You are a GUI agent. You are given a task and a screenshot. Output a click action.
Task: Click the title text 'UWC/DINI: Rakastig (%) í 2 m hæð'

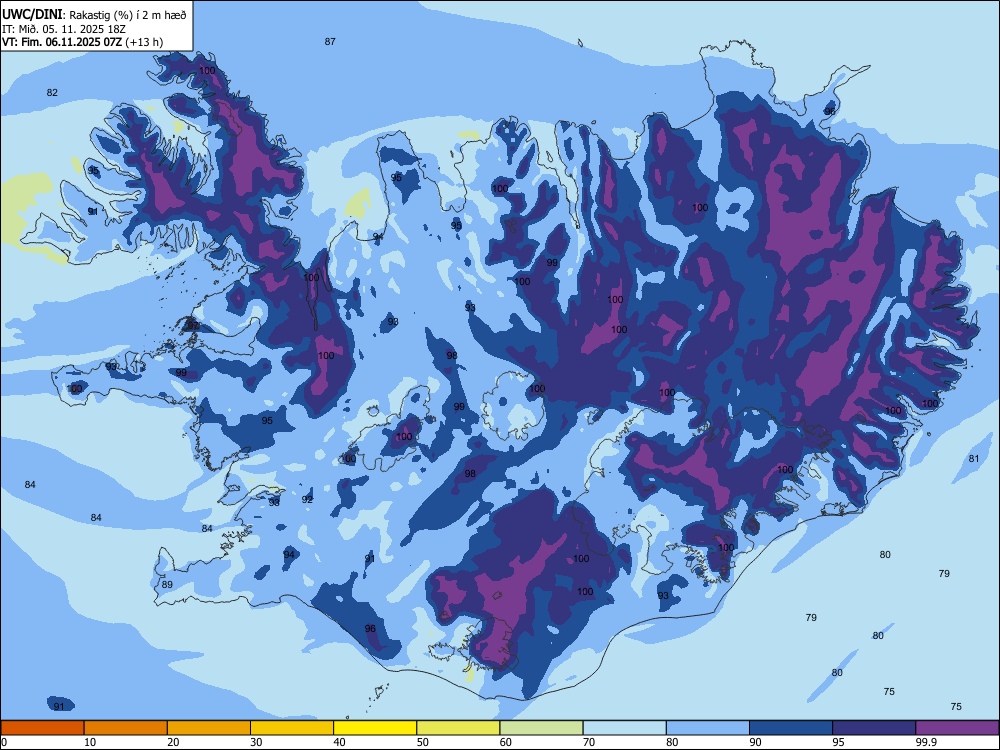[94, 15]
